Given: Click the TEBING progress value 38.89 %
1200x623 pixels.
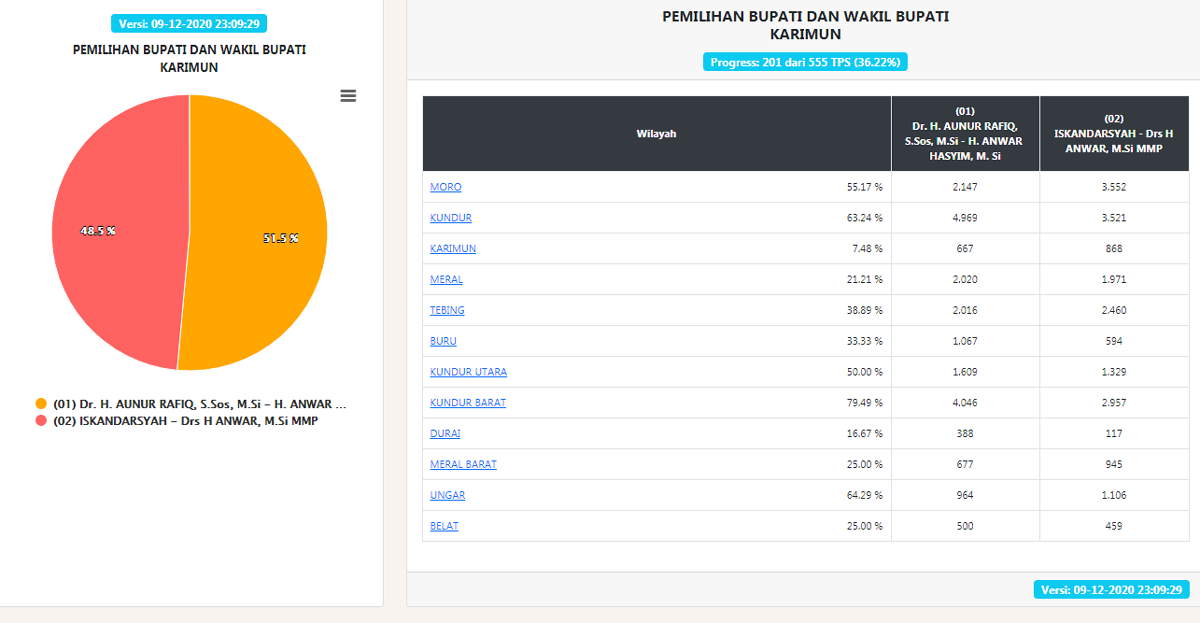Looking at the screenshot, I should [x=864, y=311].
